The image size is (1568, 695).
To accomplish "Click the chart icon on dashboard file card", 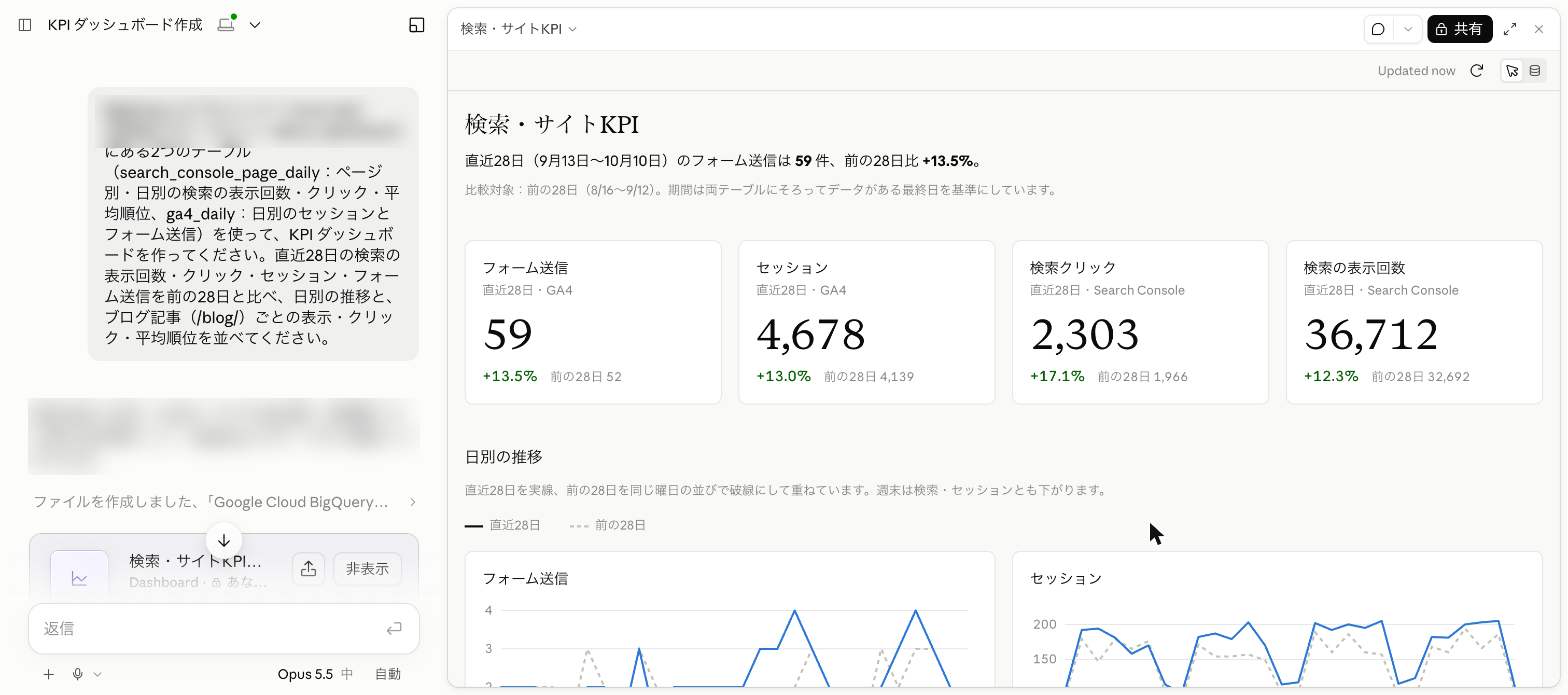I will (79, 577).
